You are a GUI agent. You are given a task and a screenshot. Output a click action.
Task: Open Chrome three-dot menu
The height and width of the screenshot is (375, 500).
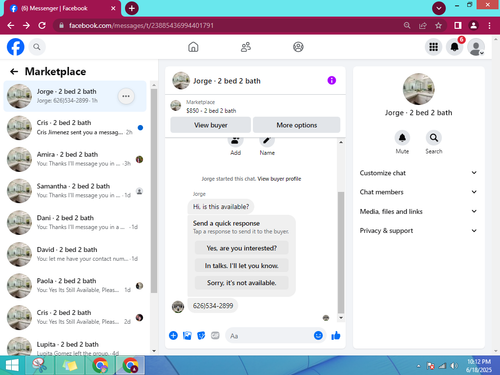pos(489,25)
